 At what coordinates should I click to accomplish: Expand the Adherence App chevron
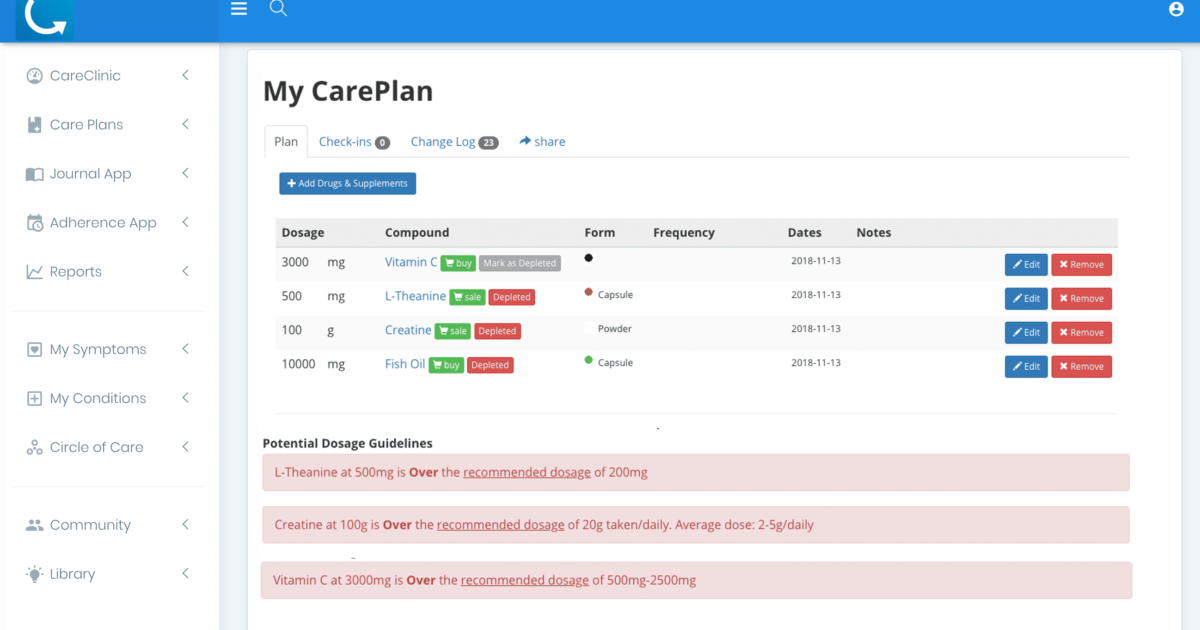[185, 222]
